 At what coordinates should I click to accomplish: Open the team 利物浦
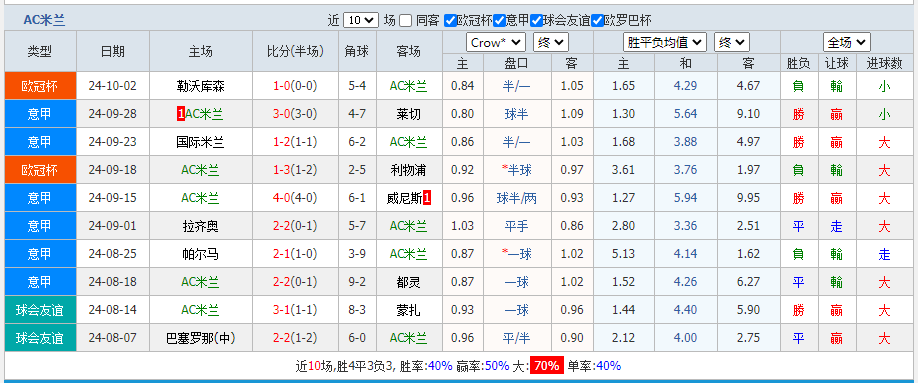click(x=409, y=170)
